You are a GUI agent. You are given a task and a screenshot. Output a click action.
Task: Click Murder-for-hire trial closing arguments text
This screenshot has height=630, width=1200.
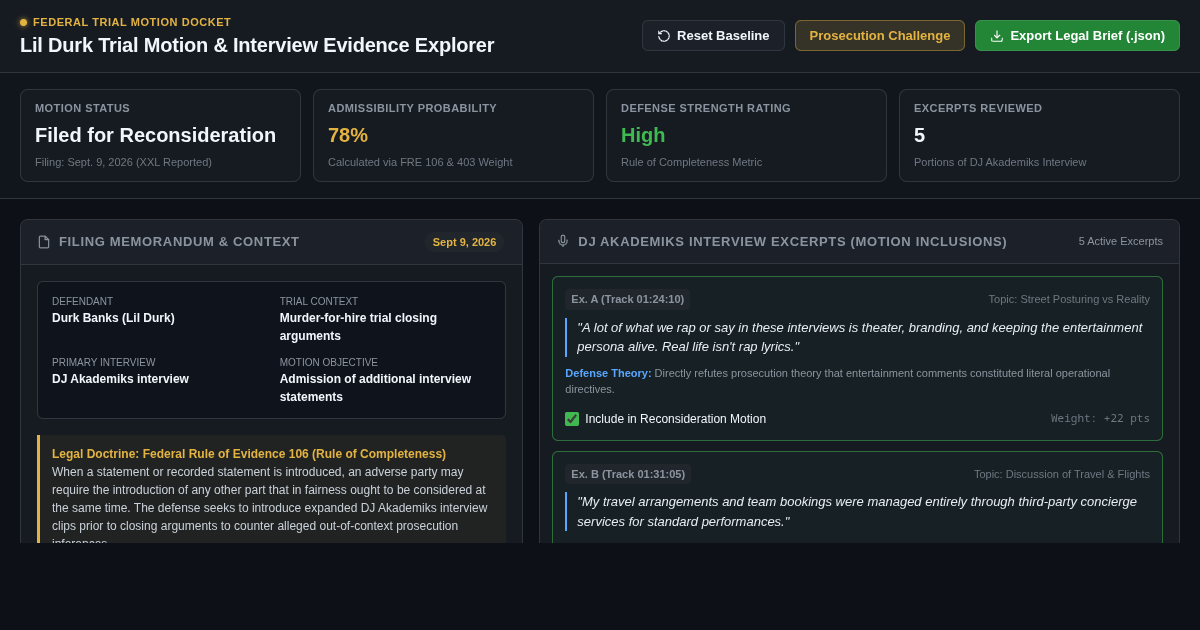tap(358, 327)
